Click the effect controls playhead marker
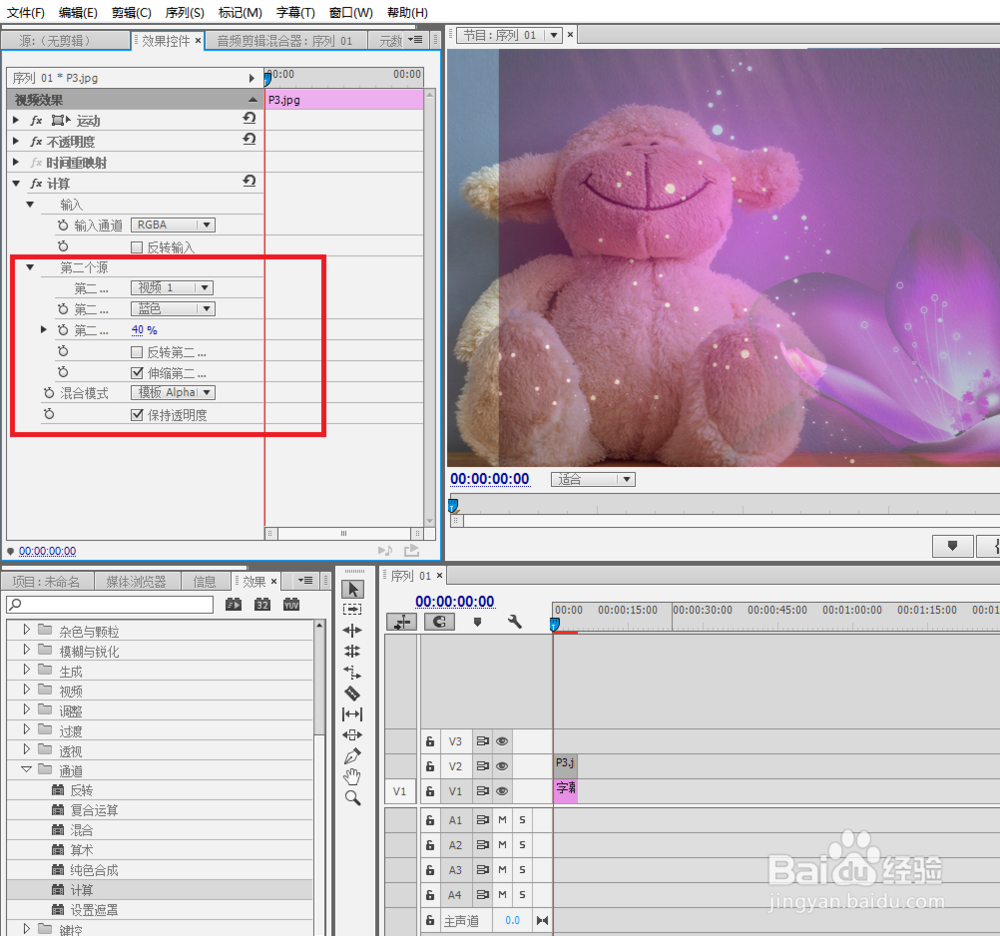Image resolution: width=1000 pixels, height=936 pixels. tap(268, 79)
